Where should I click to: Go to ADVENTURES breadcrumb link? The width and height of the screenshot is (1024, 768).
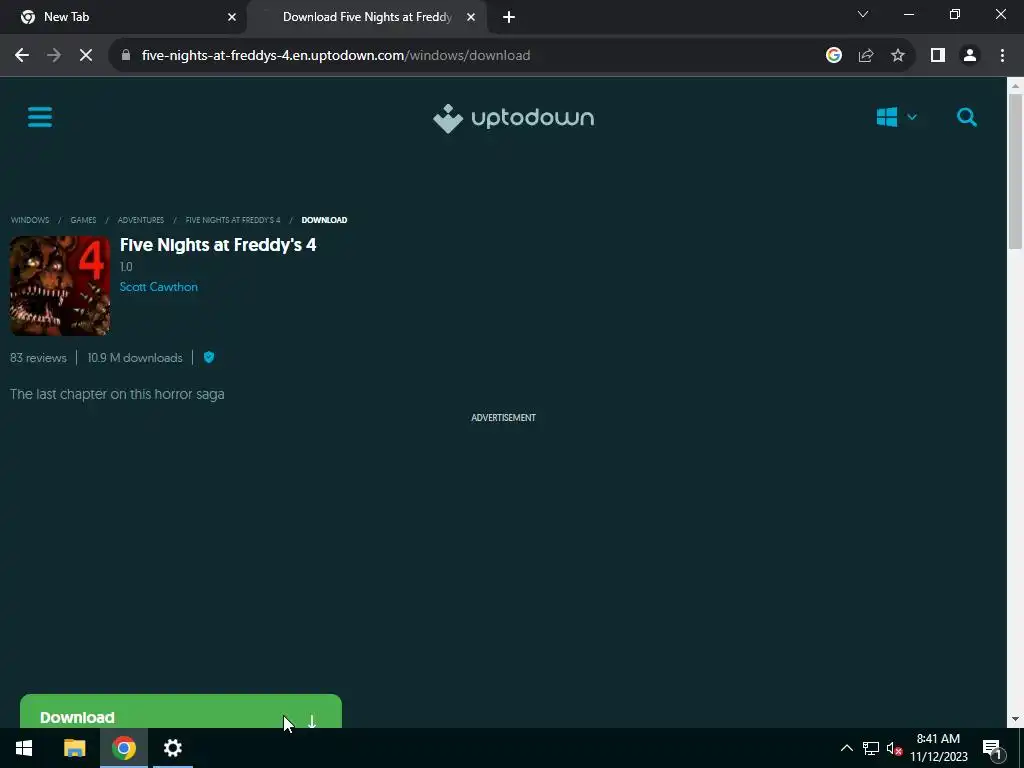point(140,220)
